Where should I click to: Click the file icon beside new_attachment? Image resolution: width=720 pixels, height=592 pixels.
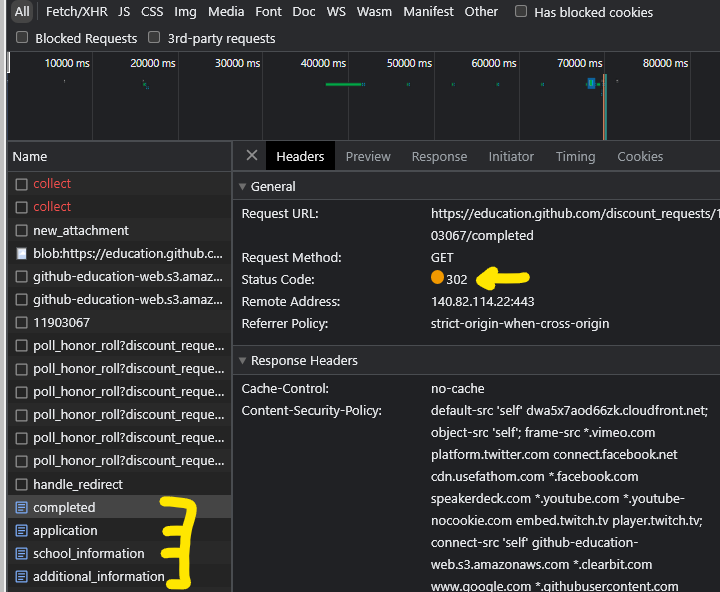pos(21,231)
